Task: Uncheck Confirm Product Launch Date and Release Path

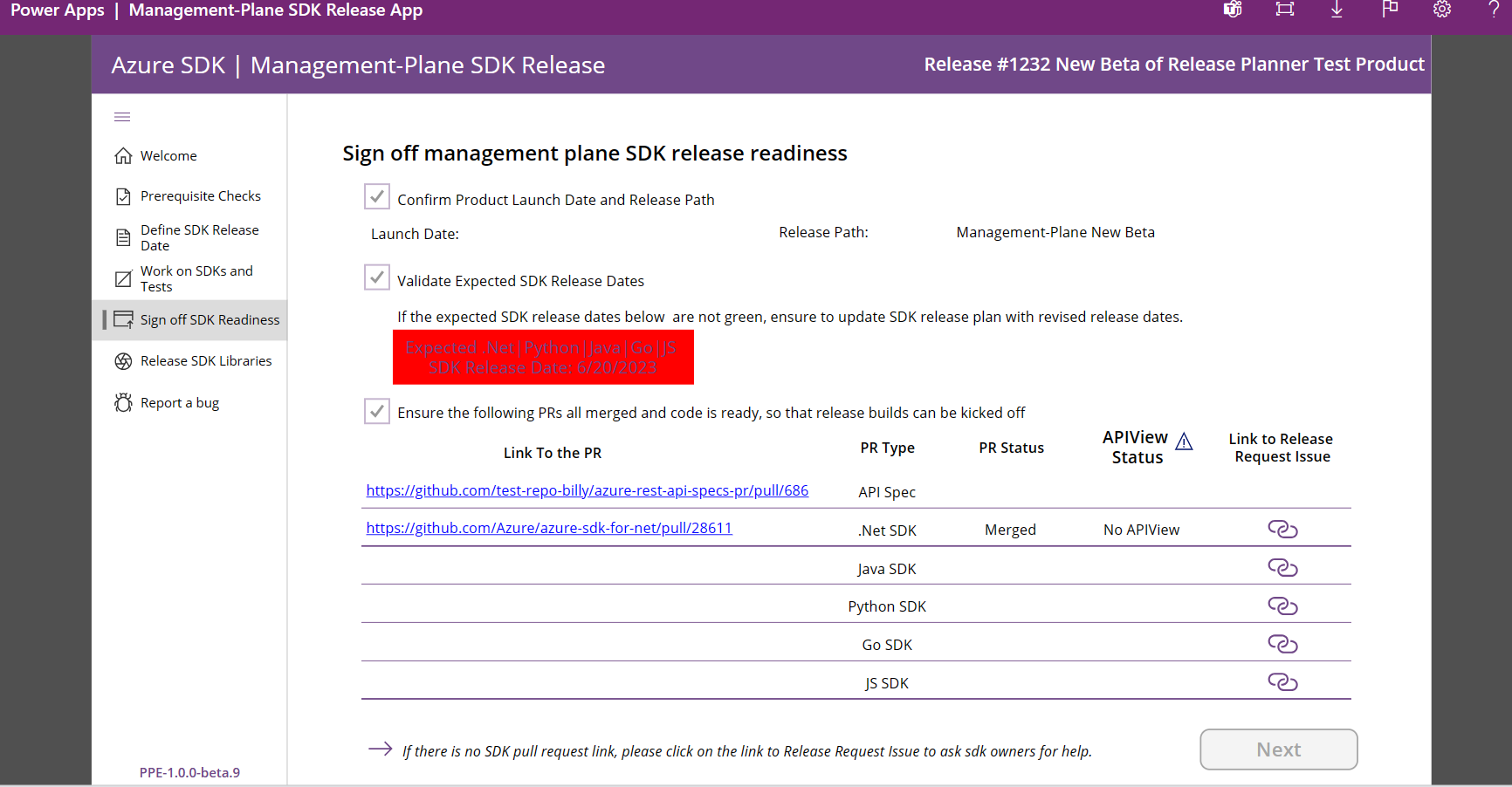Action: 376,196
